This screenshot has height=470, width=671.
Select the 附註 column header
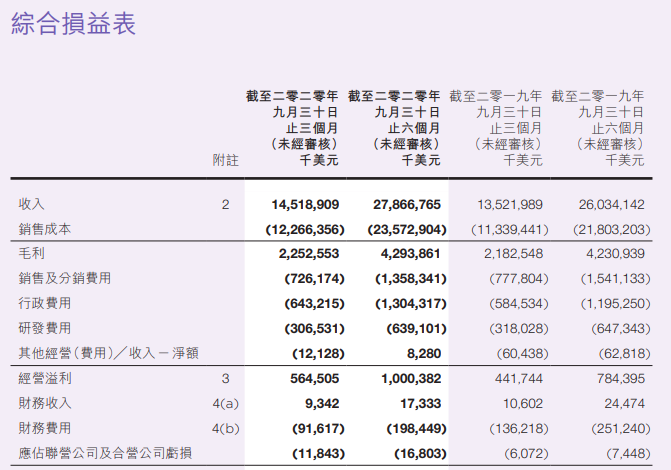(x=226, y=161)
